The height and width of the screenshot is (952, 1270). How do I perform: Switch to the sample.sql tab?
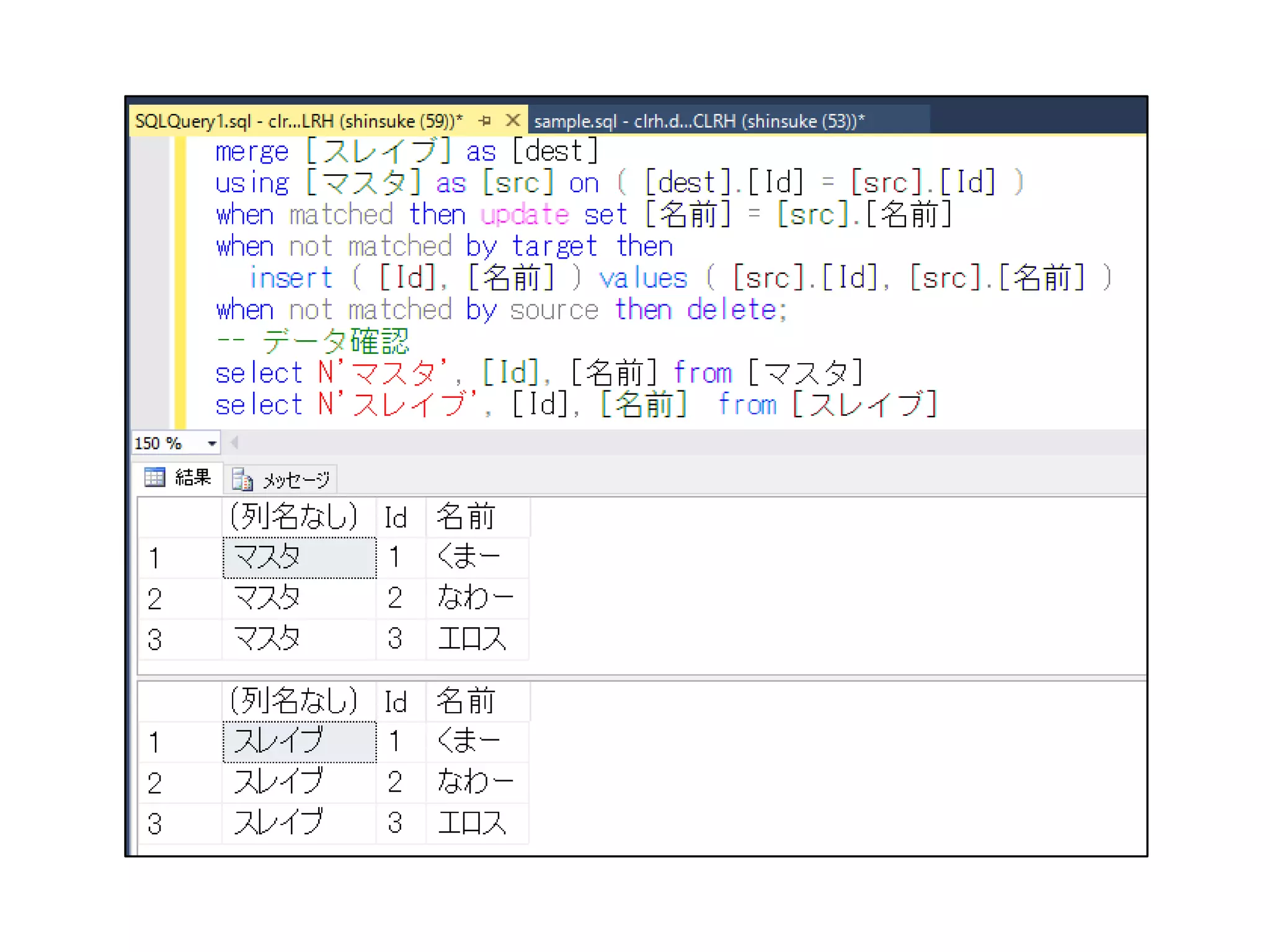[699, 121]
